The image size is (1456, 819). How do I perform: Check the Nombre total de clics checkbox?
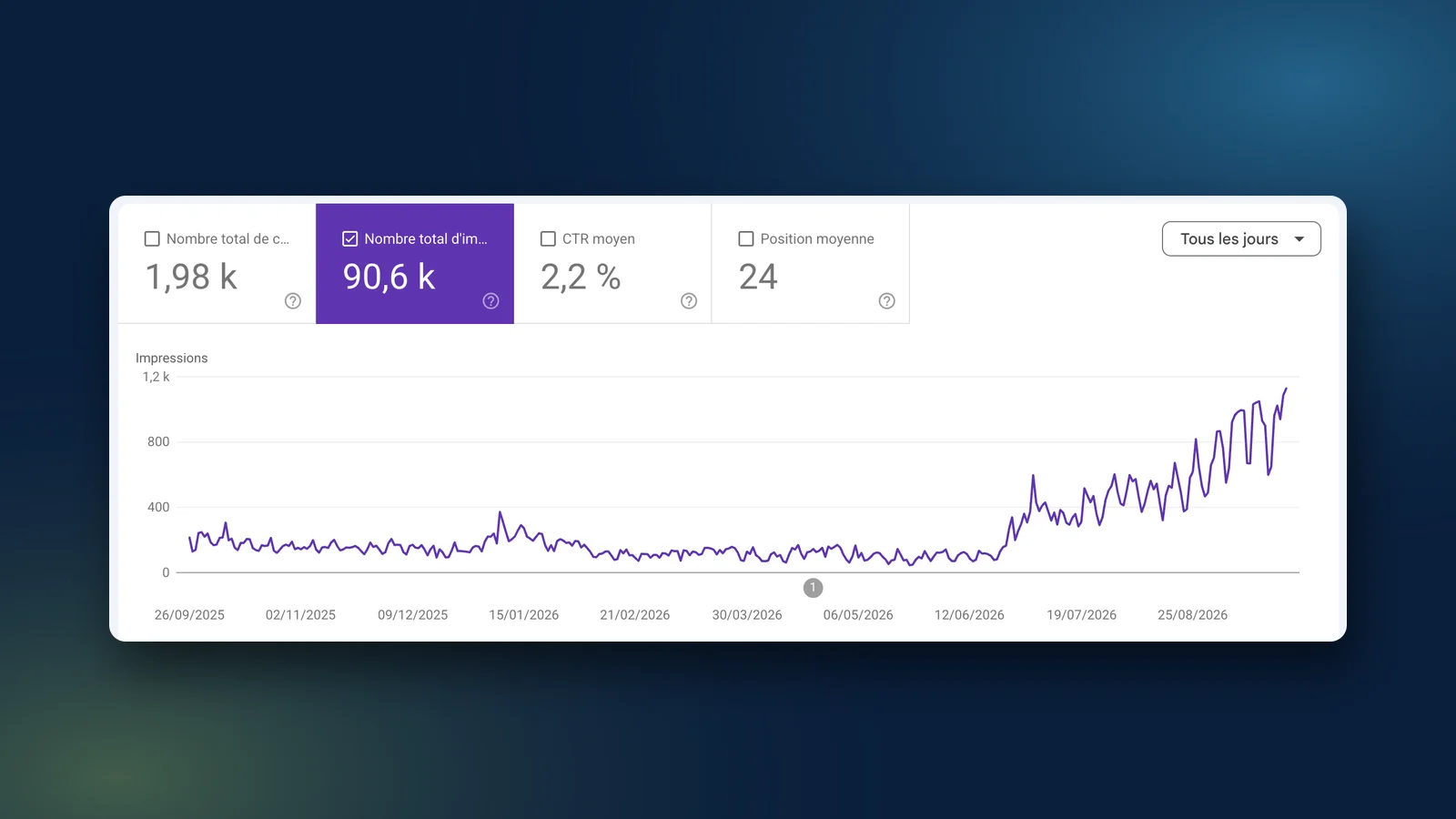(x=152, y=238)
